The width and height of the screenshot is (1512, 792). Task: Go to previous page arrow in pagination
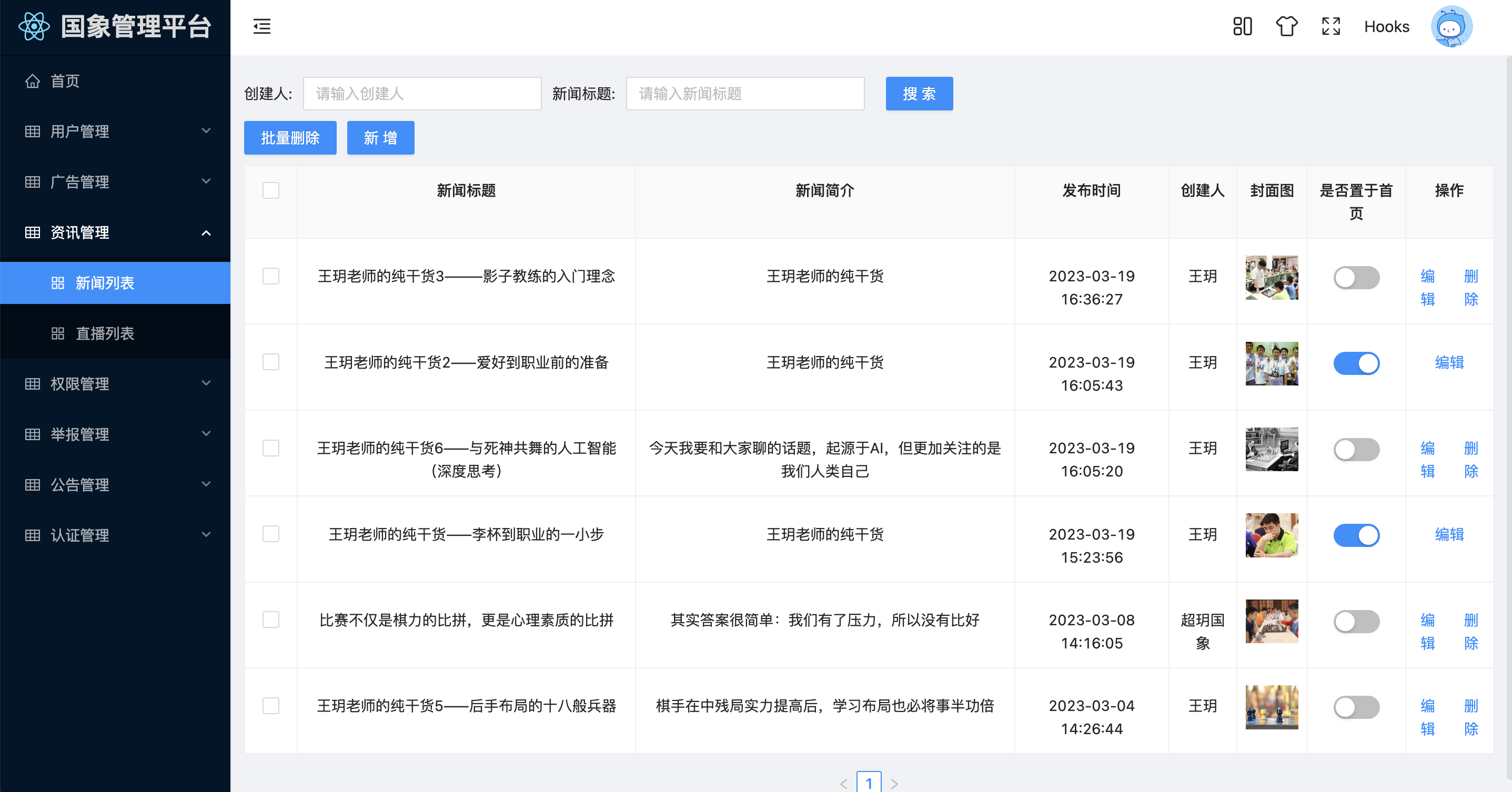pyautogui.click(x=843, y=783)
